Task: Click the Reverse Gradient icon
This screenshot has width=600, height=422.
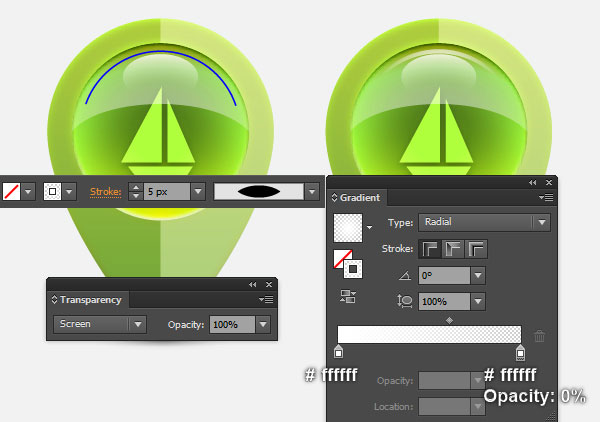Action: pos(348,297)
